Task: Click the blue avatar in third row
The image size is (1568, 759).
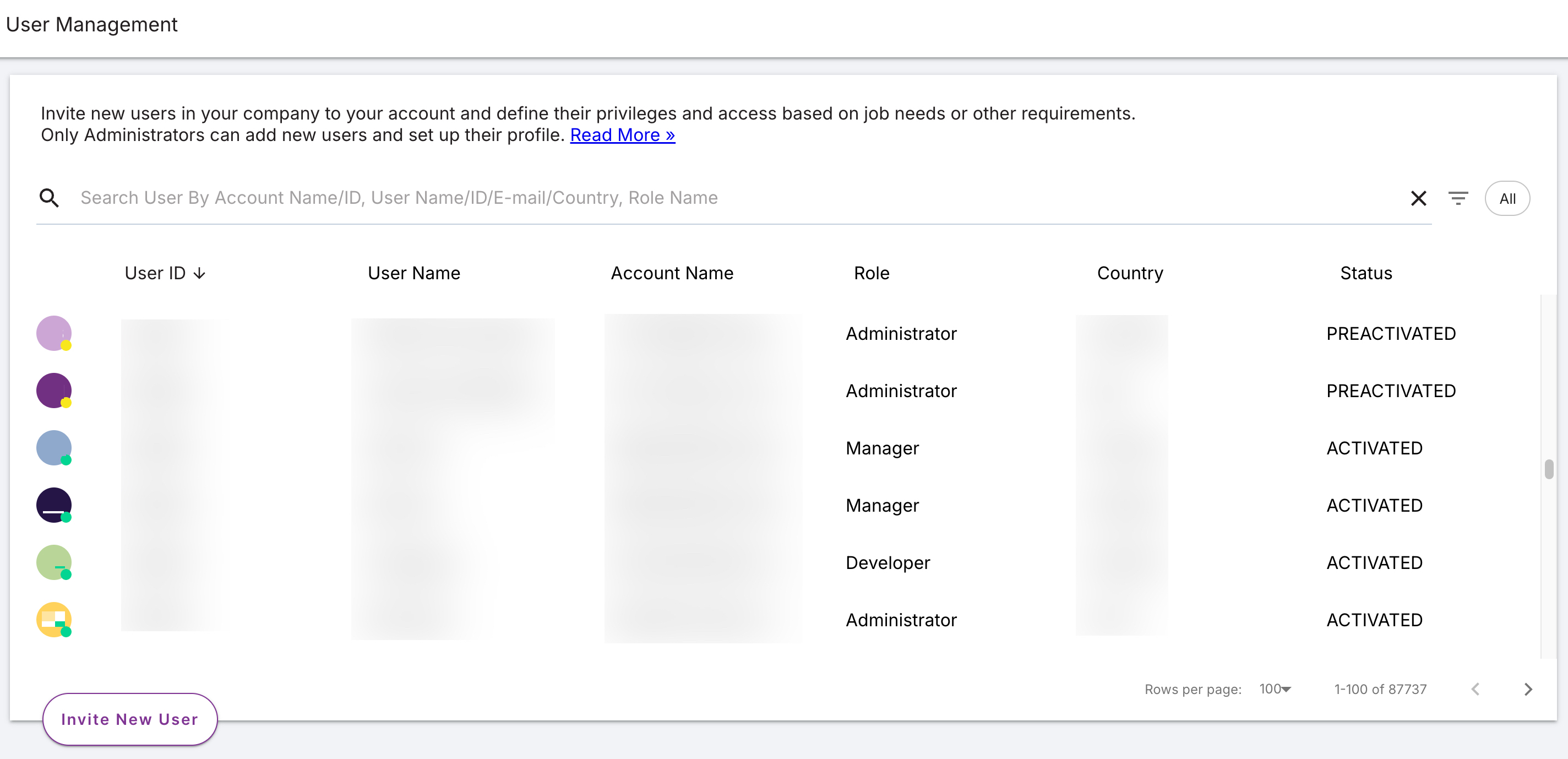Action: coord(53,448)
